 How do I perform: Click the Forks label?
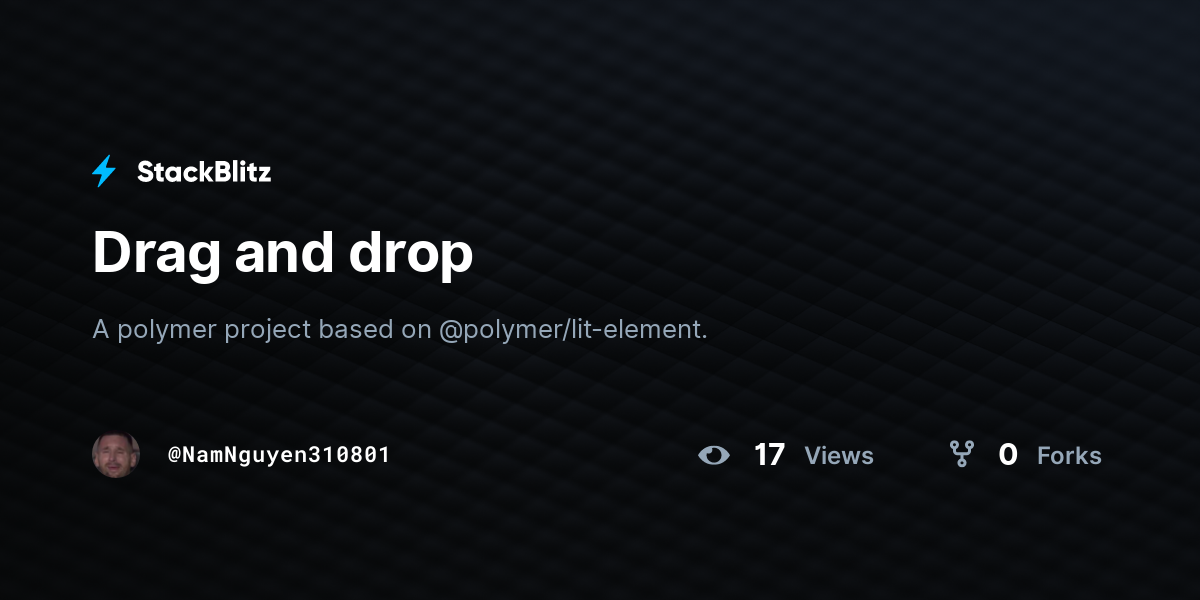[1069, 456]
